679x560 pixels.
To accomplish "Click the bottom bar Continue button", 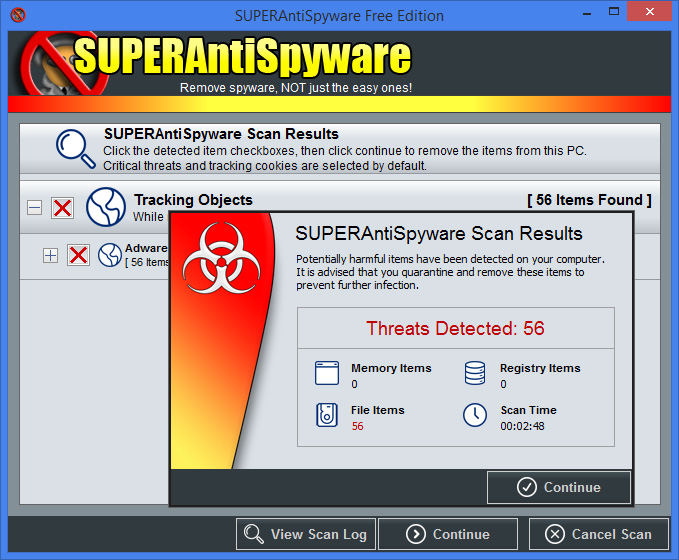I will click(x=448, y=534).
